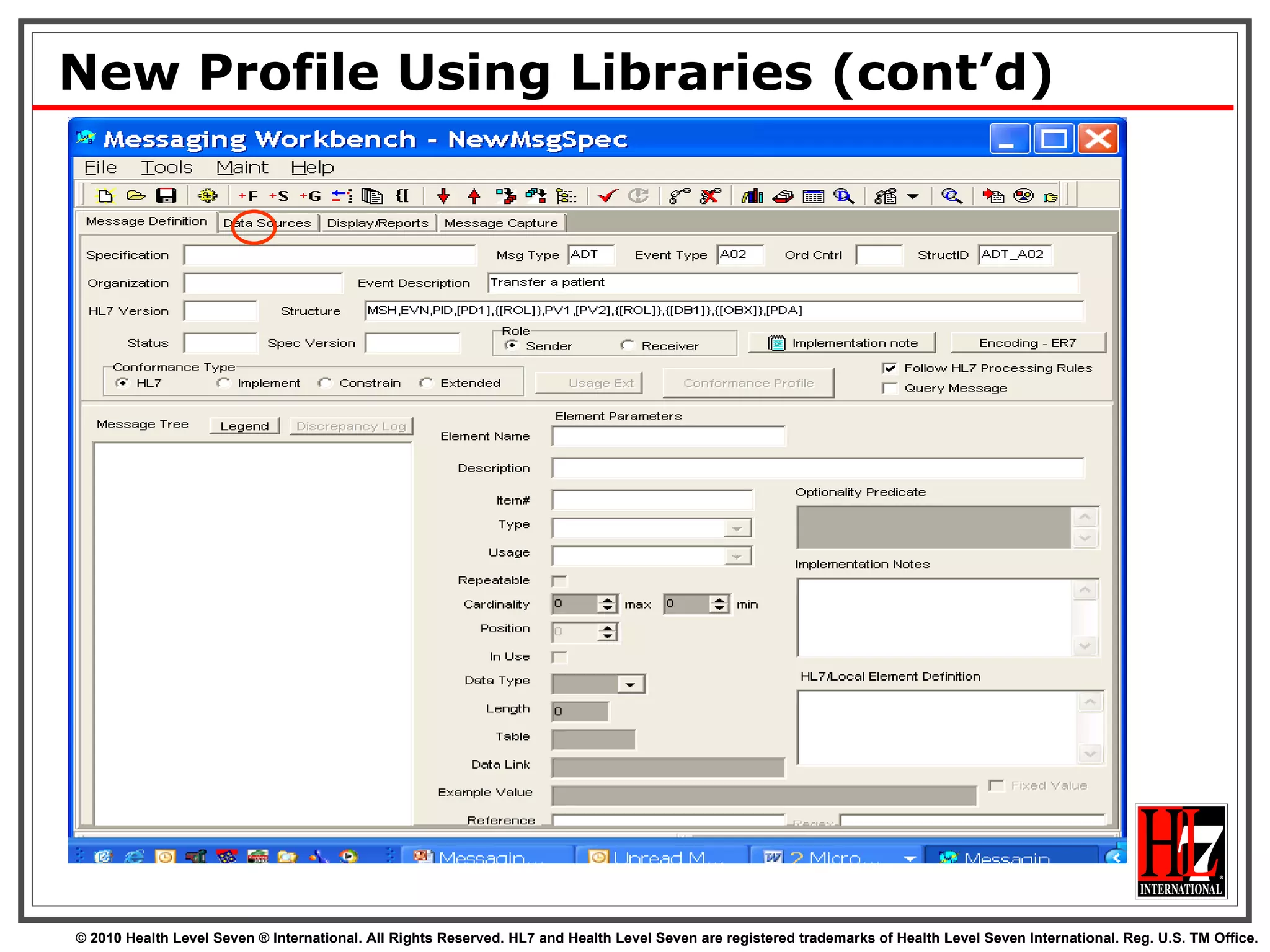Viewport: 1270px width, 952px height.
Task: Click the braces {[ toolbar icon
Action: (x=402, y=196)
